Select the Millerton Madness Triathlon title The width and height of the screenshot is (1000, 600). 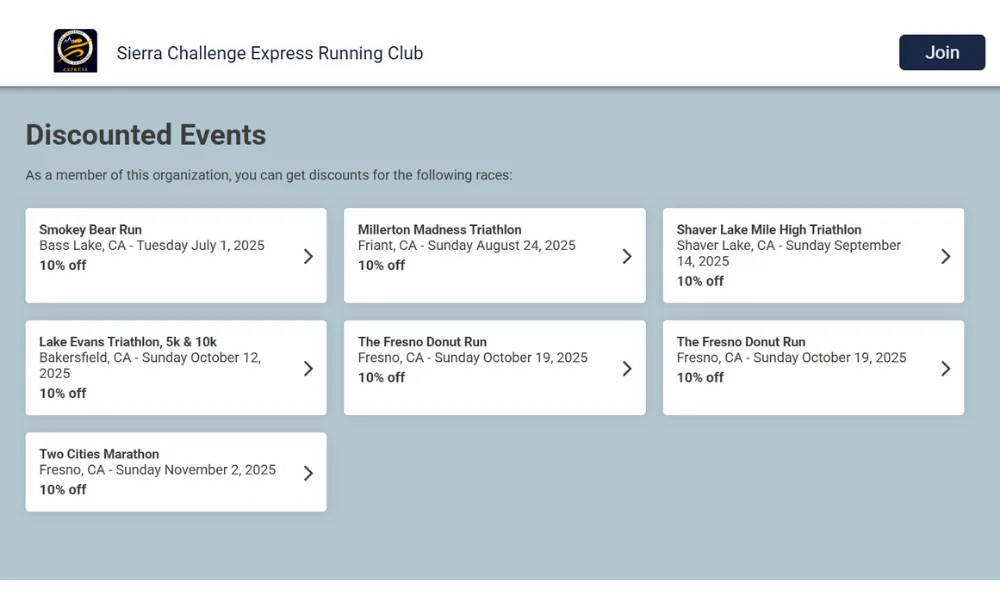(439, 230)
